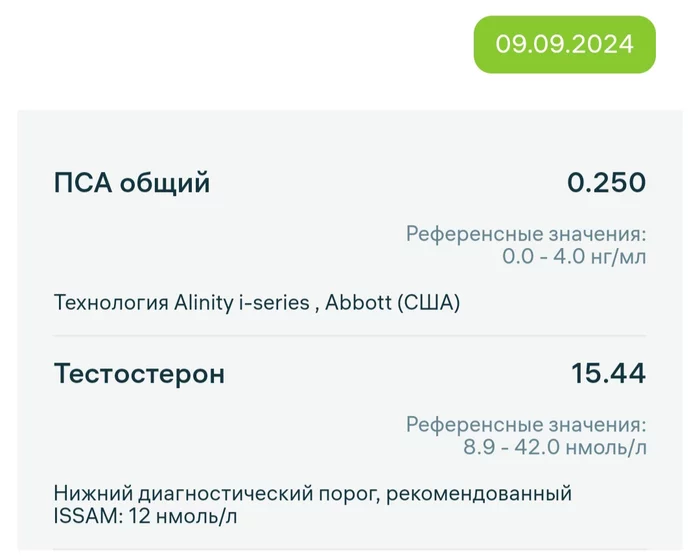Click the 0.0 - 4.0 нг/мл range
The image size is (700, 556).
point(574,257)
